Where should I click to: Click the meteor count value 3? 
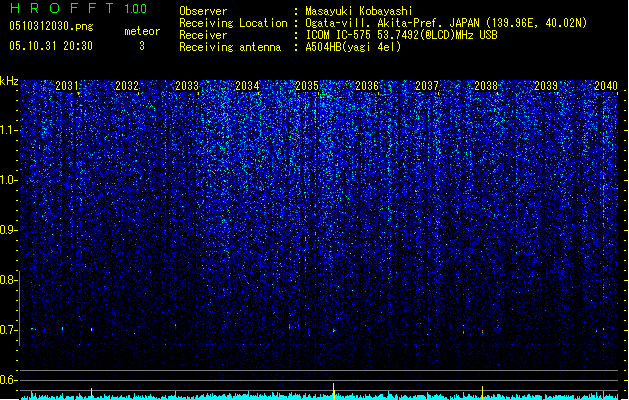click(142, 46)
